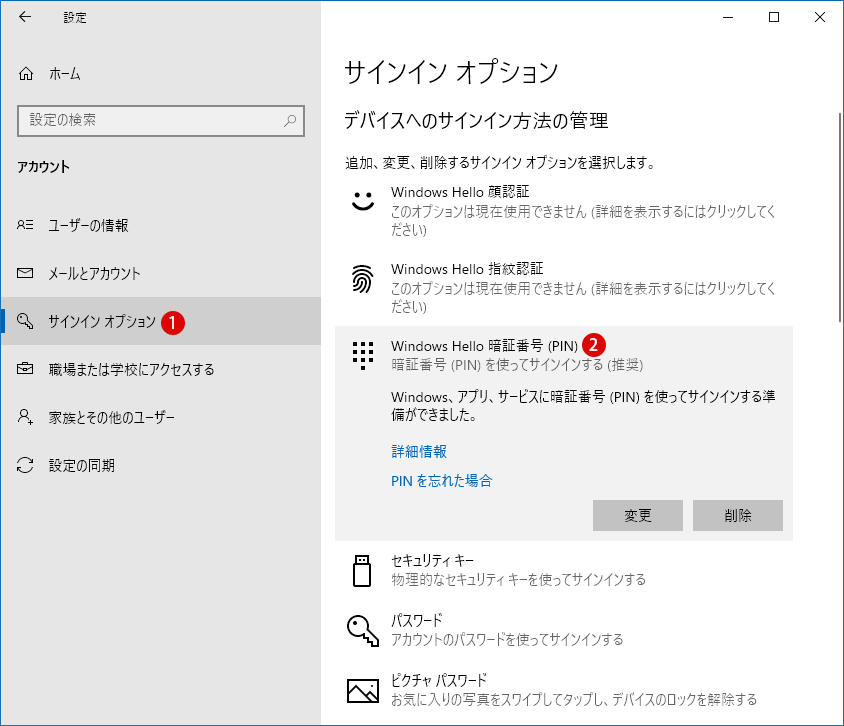Click the PIN keypad dots icon
The width and height of the screenshot is (844, 726).
362,355
